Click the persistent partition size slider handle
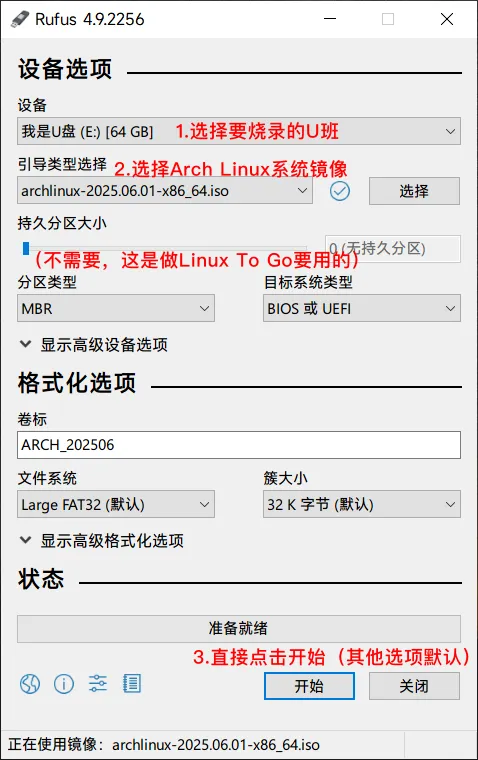The height and width of the screenshot is (760, 478). click(26, 248)
